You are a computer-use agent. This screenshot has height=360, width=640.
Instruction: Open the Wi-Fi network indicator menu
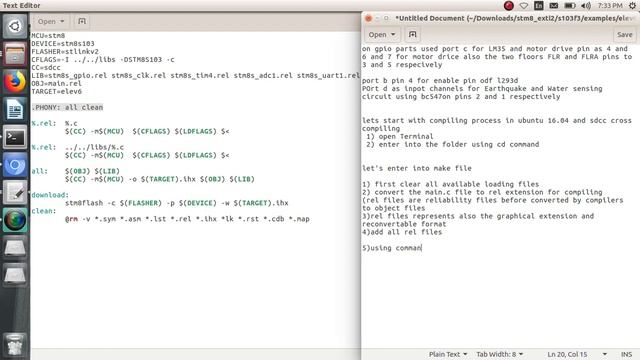pyautogui.click(x=524, y=6)
